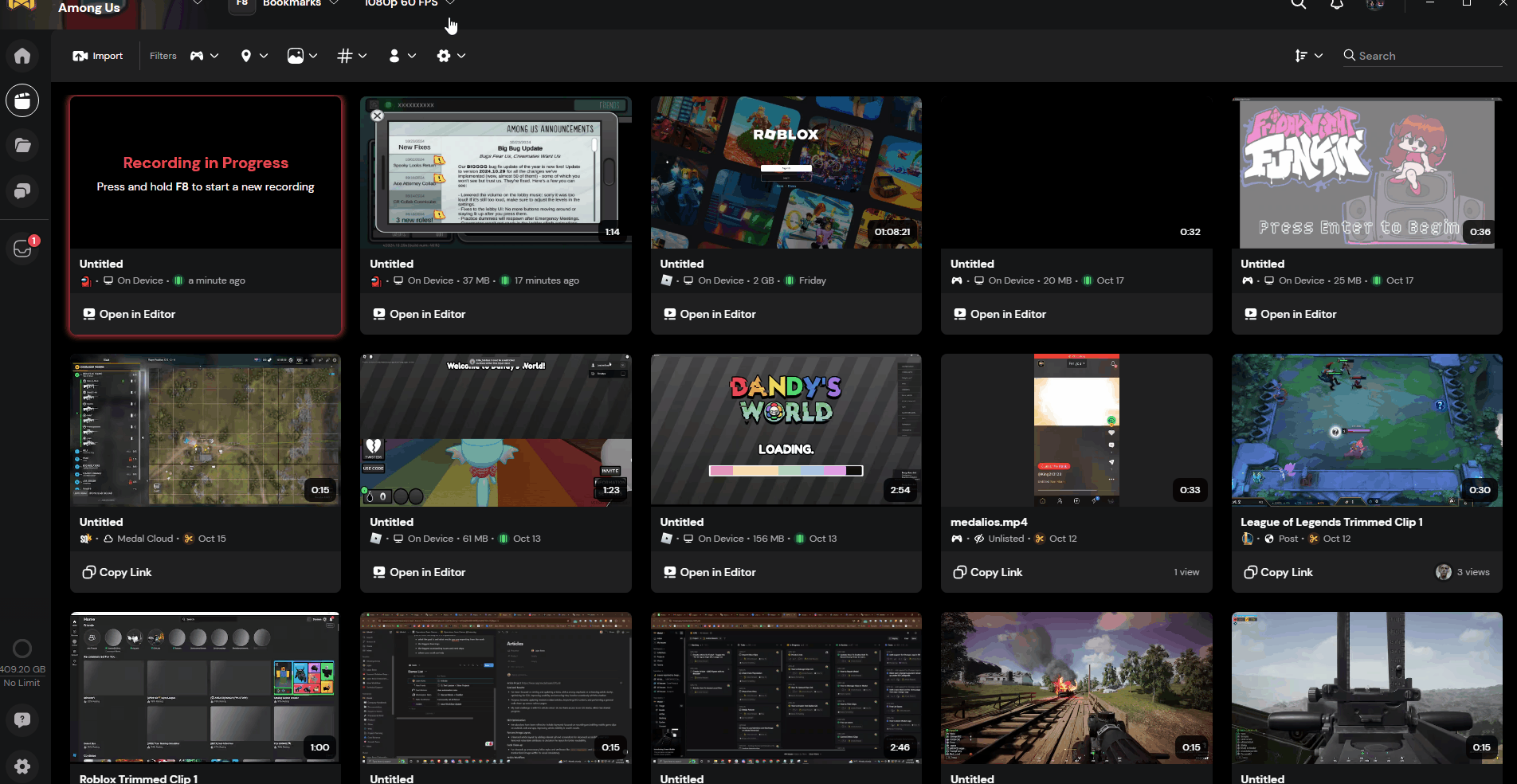Open the notifications bell icon

point(1337,3)
